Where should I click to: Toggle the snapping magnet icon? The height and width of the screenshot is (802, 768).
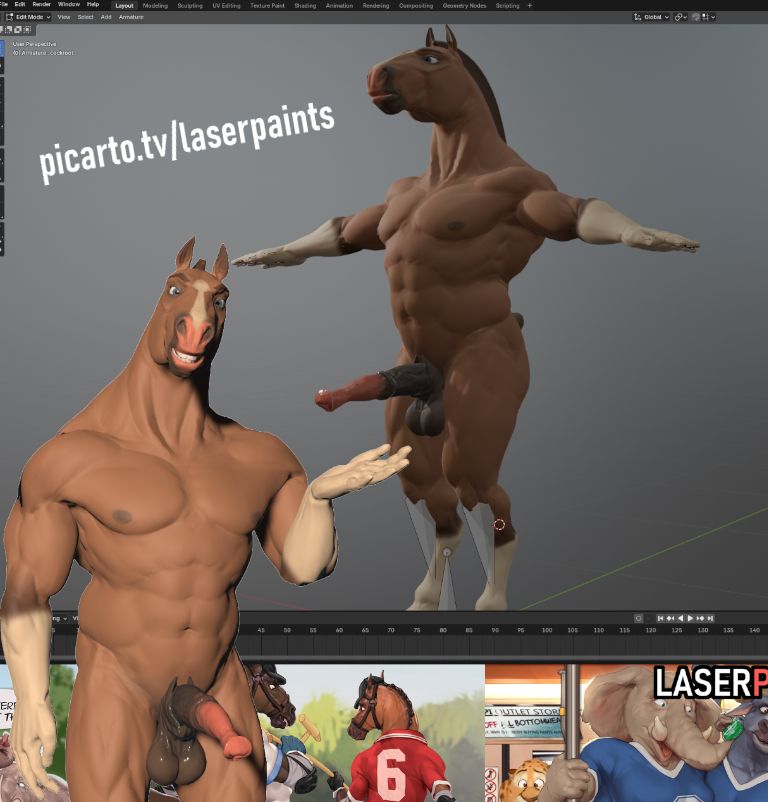(x=696, y=17)
